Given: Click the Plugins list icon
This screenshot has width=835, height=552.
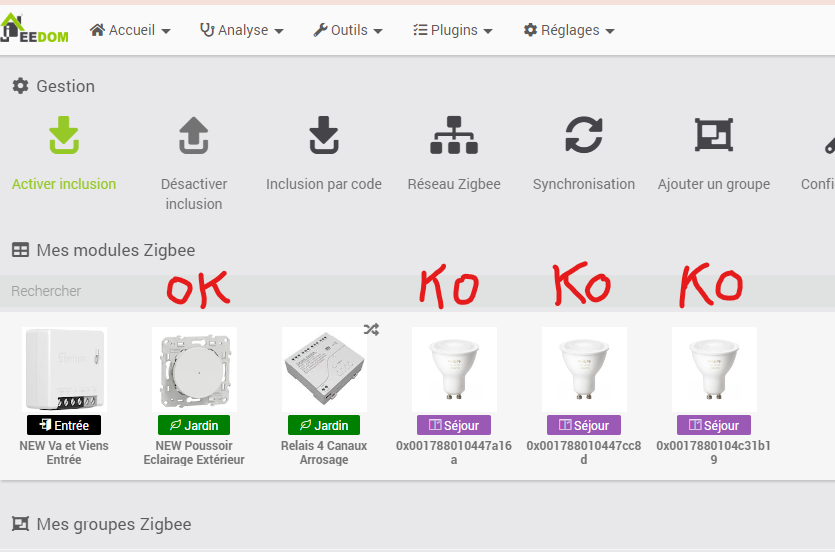Looking at the screenshot, I should click(420, 30).
